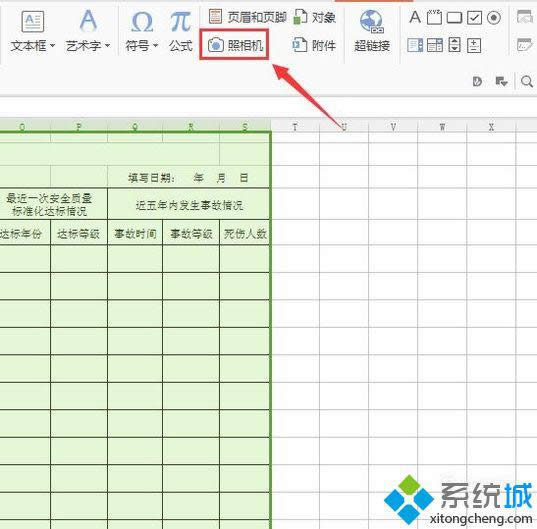This screenshot has height=529, width=537.
Task: Expand the 文本框 dropdown arrow
Action: click(52, 45)
